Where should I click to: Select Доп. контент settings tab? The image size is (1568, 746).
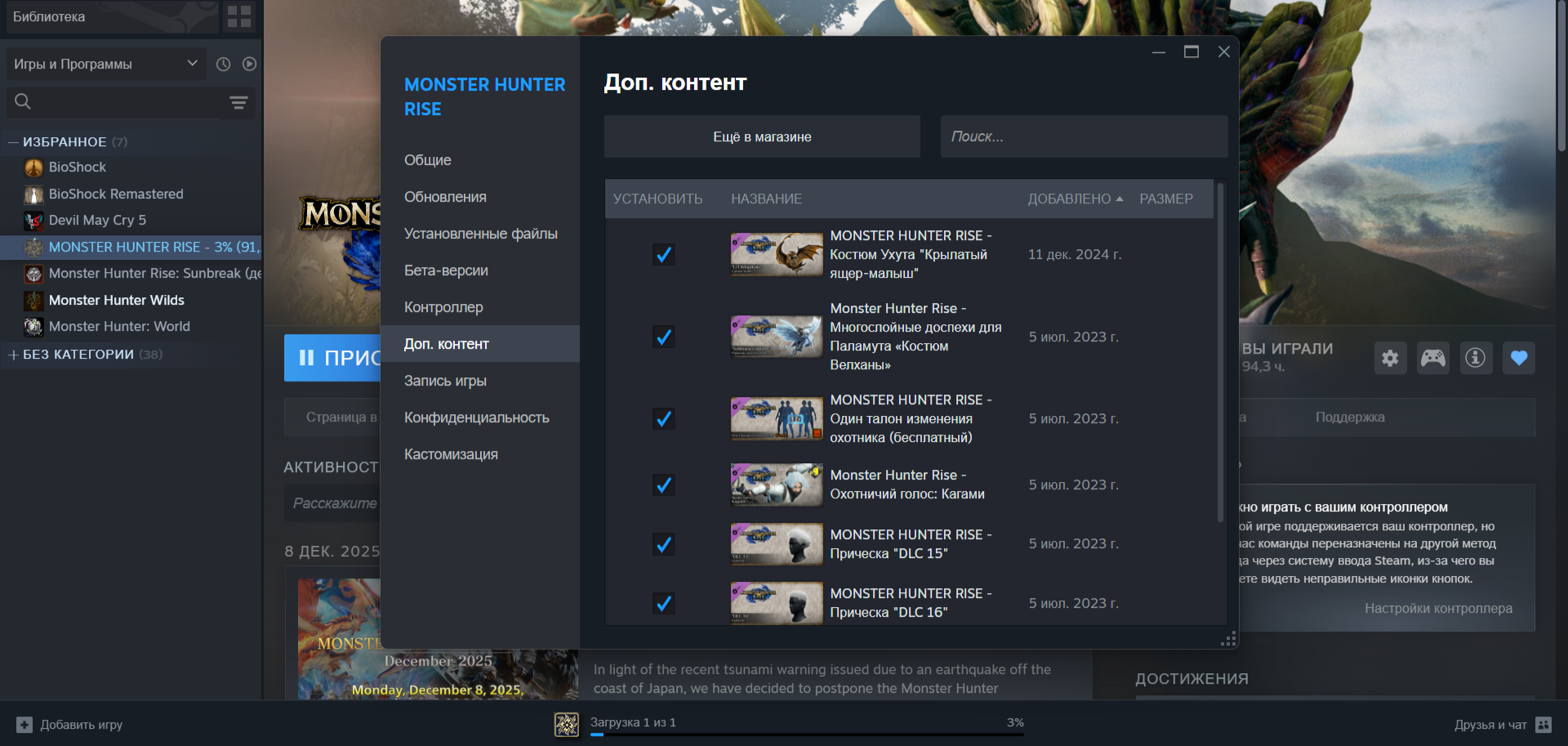coord(480,344)
